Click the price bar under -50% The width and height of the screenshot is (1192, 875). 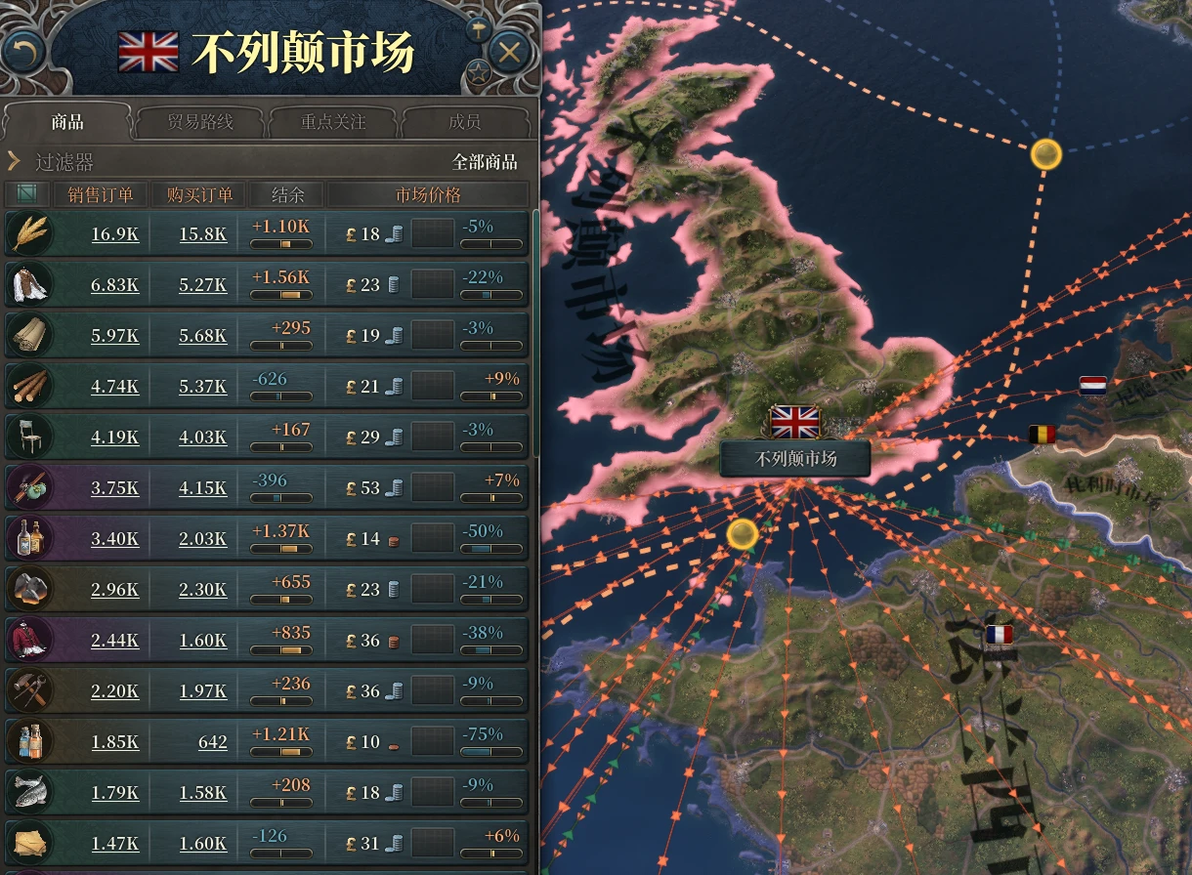tap(491, 549)
